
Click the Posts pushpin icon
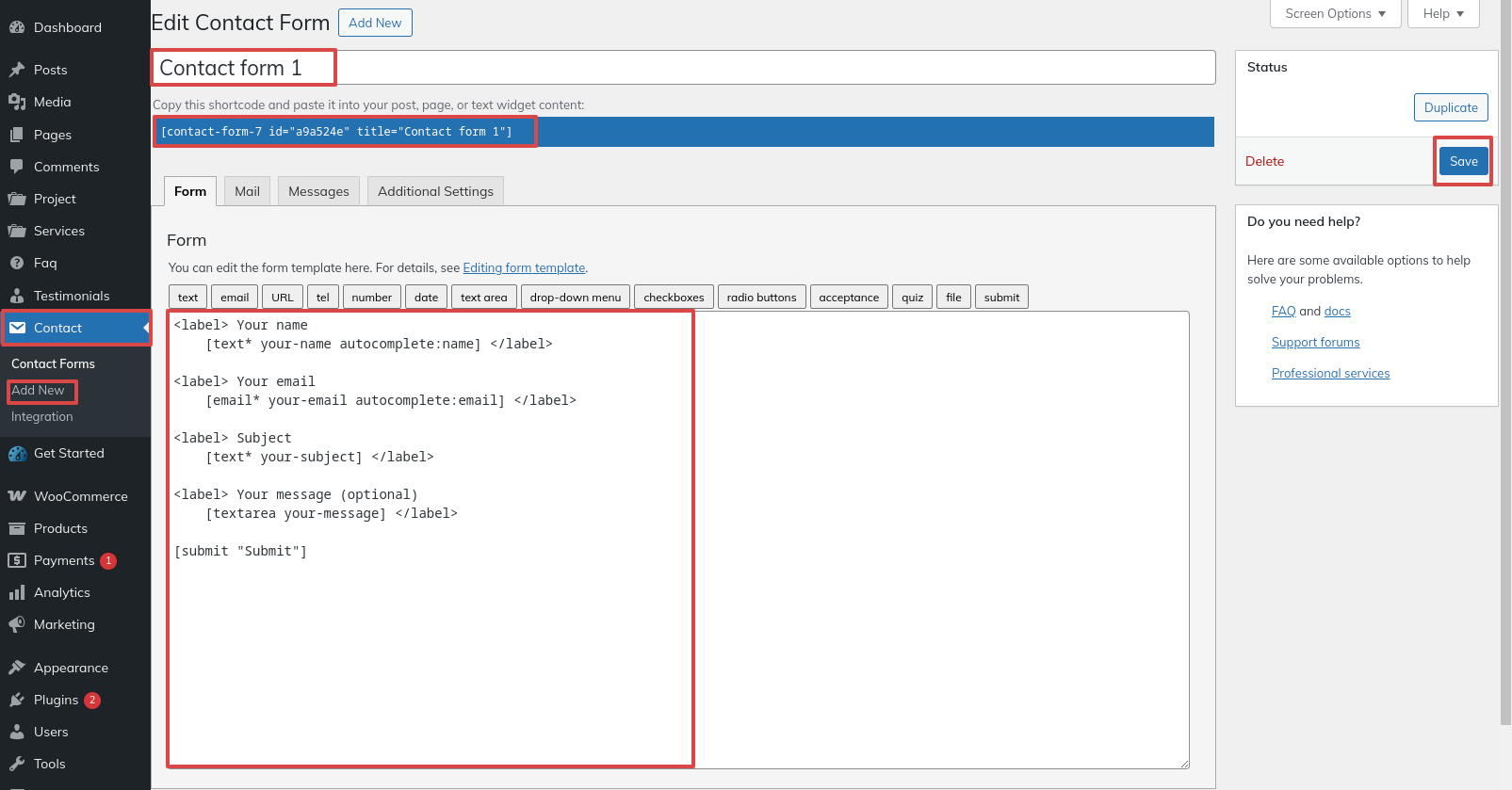coord(17,70)
